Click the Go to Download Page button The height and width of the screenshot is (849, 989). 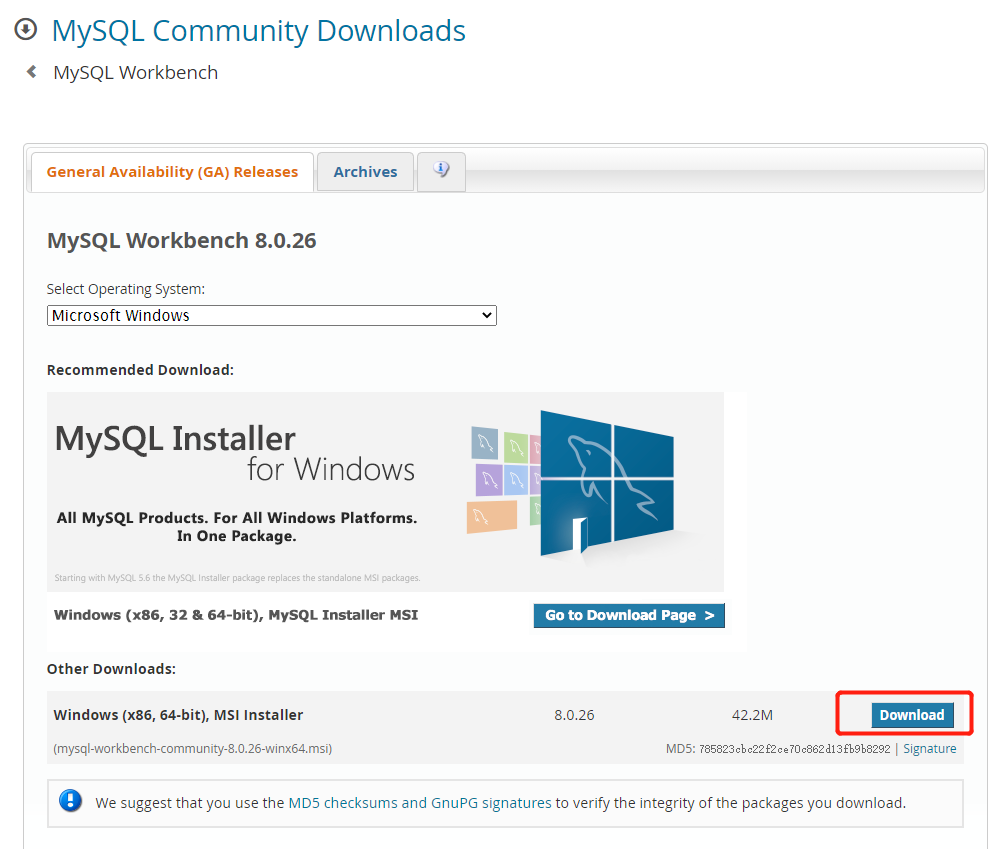pos(629,616)
